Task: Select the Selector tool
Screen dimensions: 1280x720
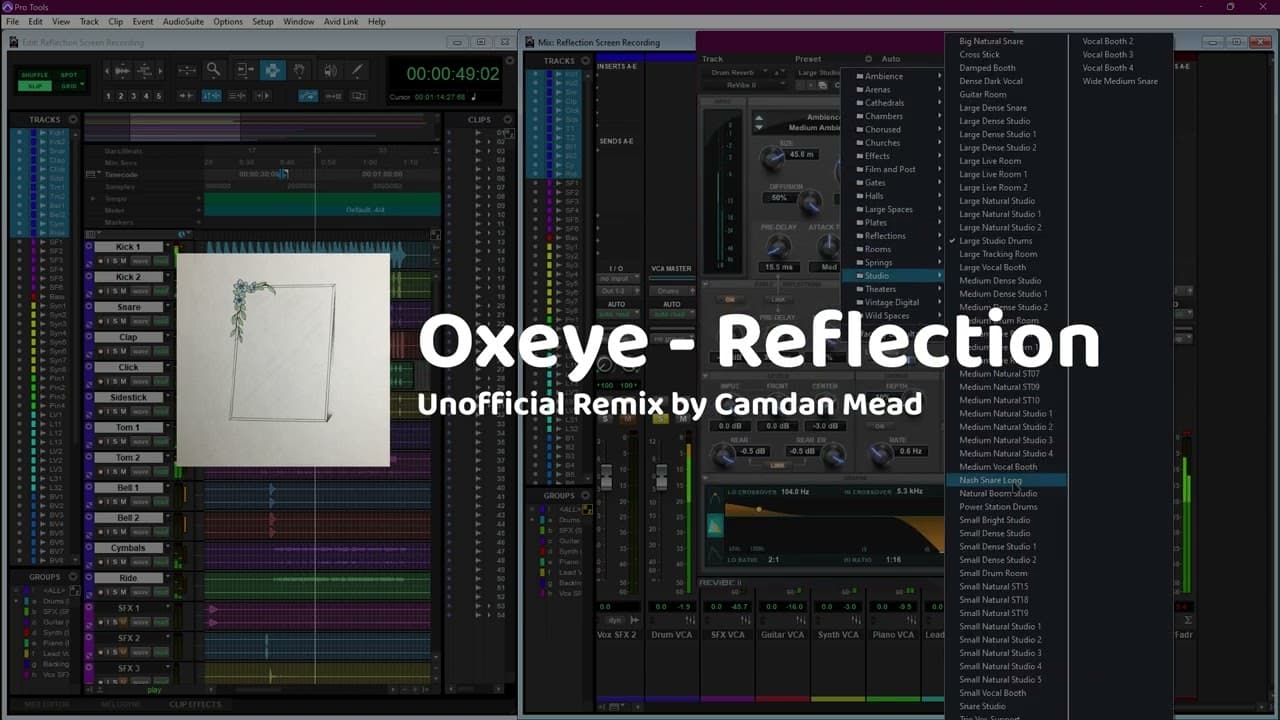Action: click(x=272, y=70)
